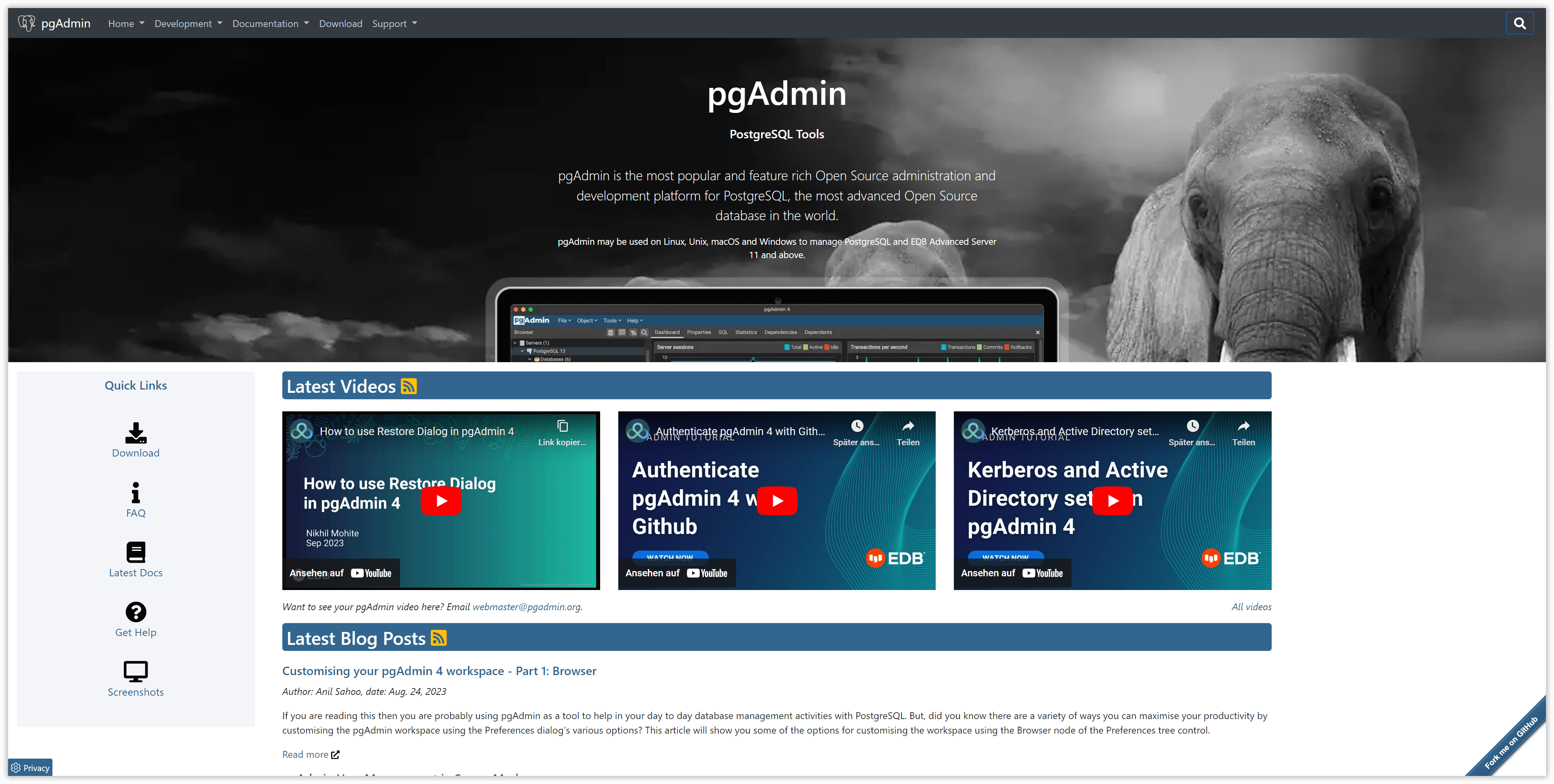Click channel avatar on Kerberos video

tap(973, 431)
